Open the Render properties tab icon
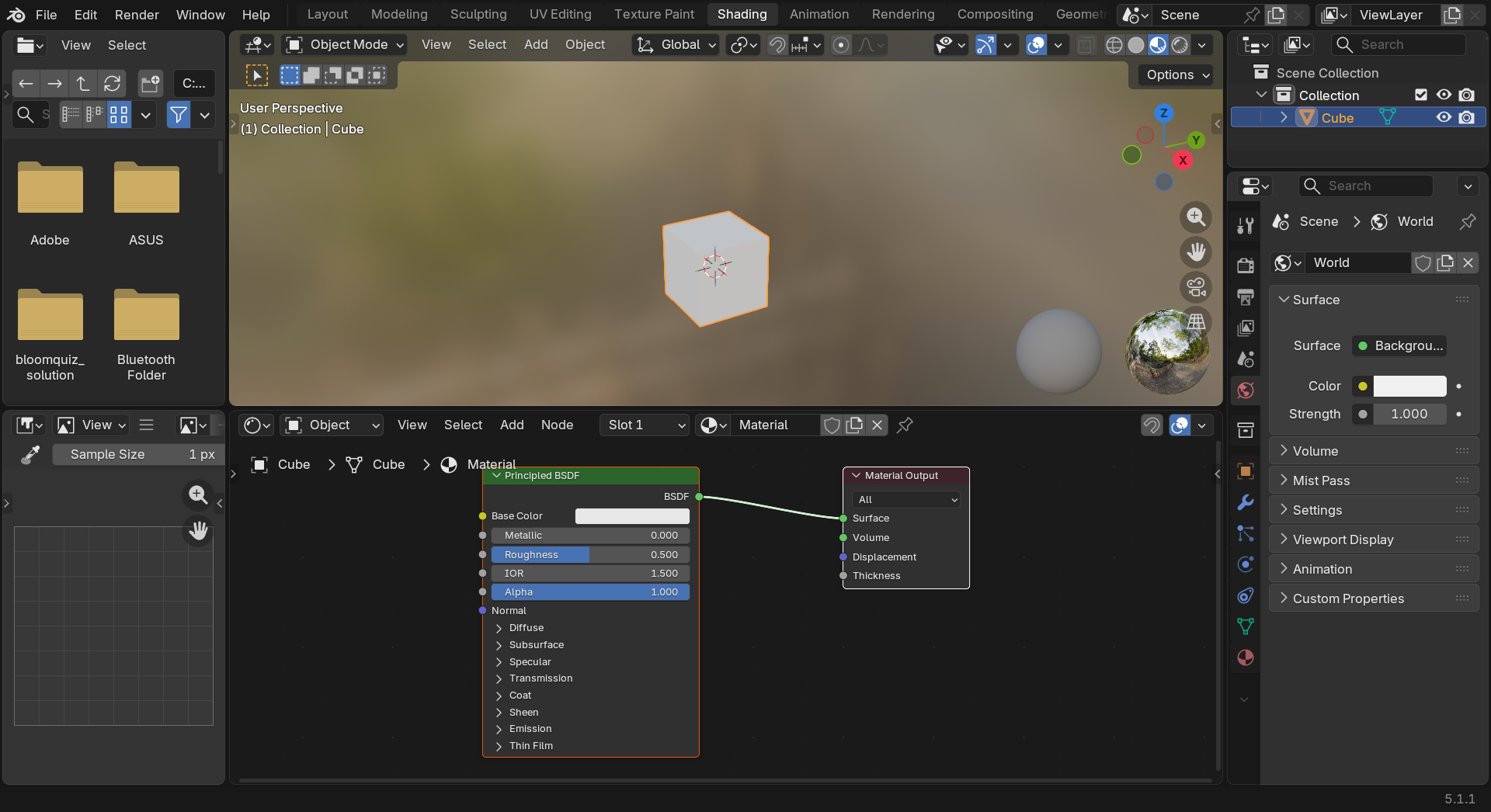The image size is (1491, 812). tap(1246, 265)
